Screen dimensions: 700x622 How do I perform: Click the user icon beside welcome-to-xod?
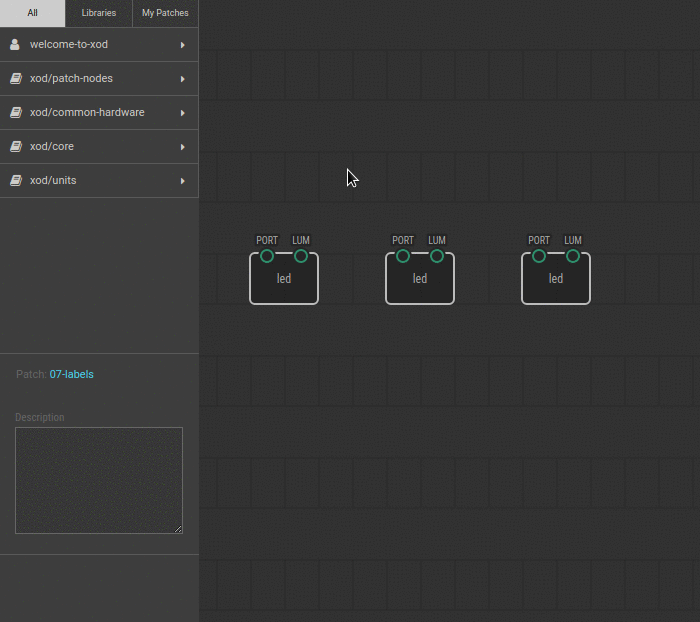coord(15,45)
